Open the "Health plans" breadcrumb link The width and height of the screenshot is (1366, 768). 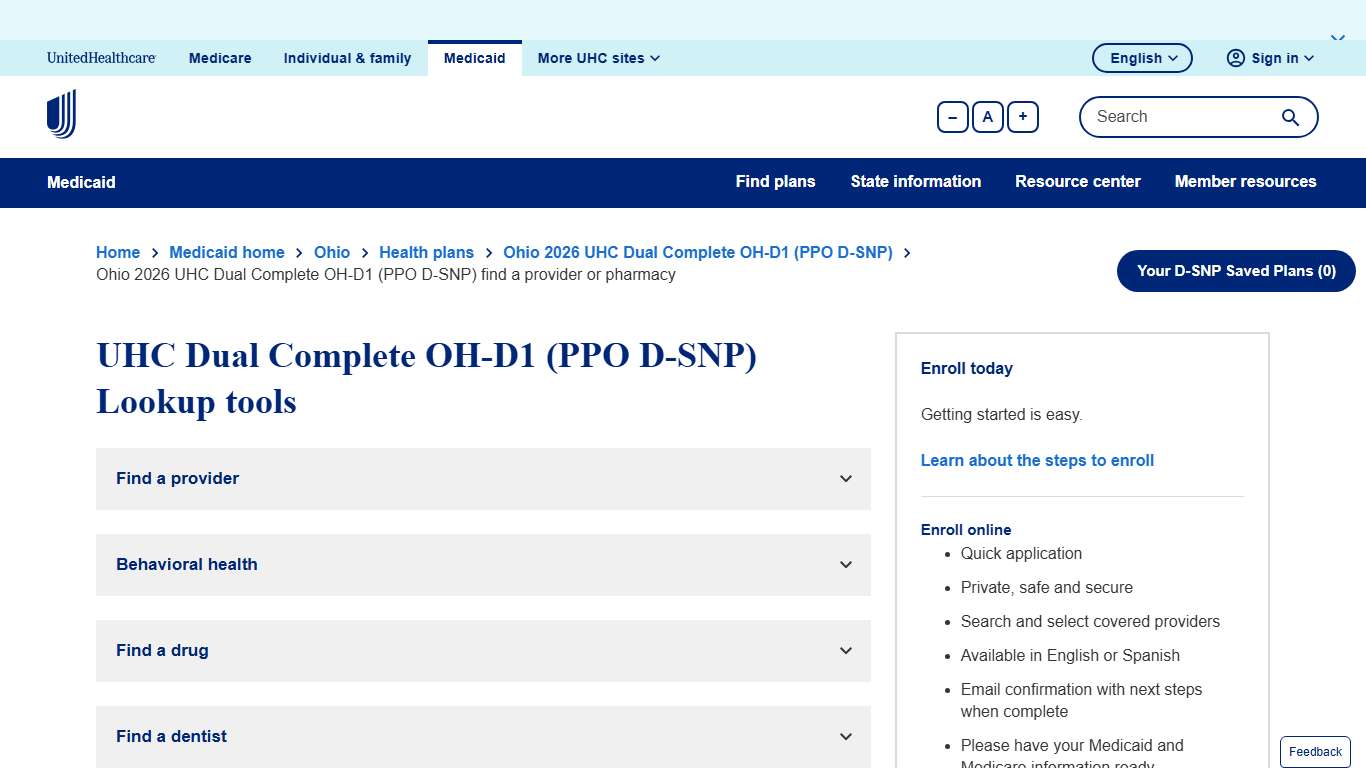426,252
